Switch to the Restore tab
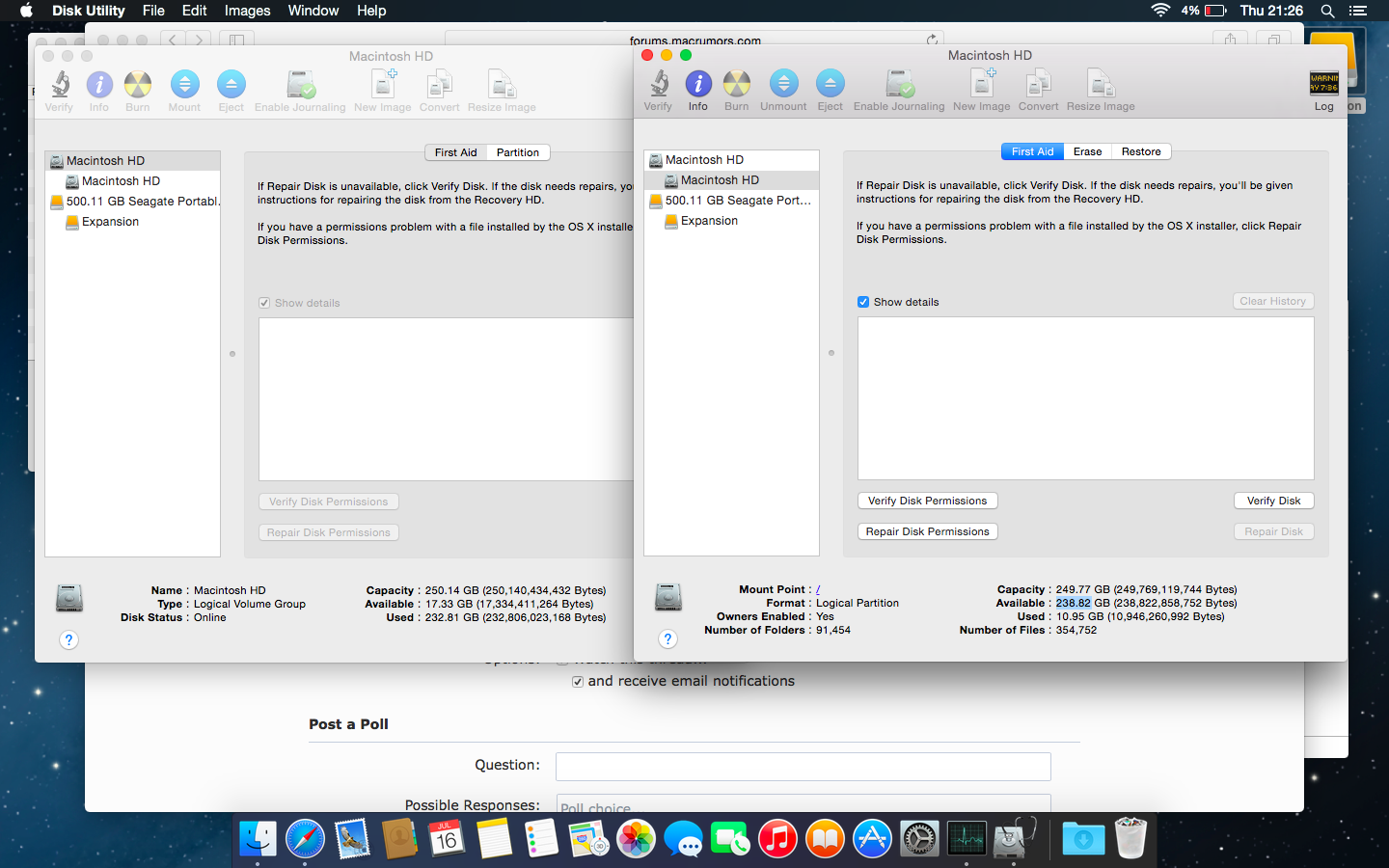The image size is (1389, 868). (1141, 151)
